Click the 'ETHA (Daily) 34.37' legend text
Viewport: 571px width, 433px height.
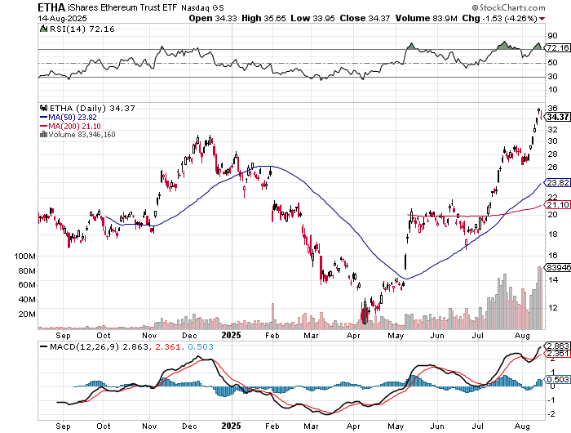pyautogui.click(x=92, y=108)
